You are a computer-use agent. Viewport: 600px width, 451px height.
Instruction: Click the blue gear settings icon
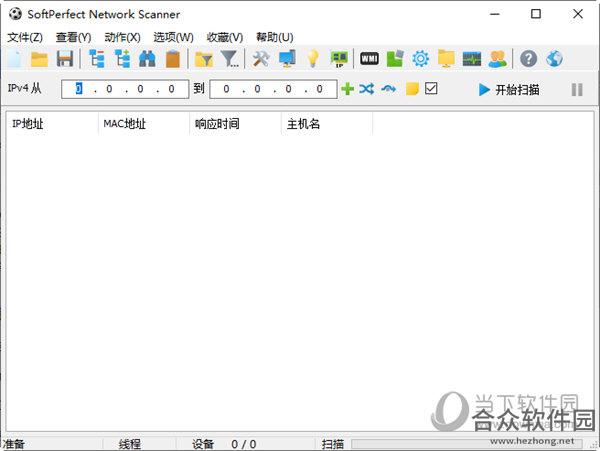[421, 59]
